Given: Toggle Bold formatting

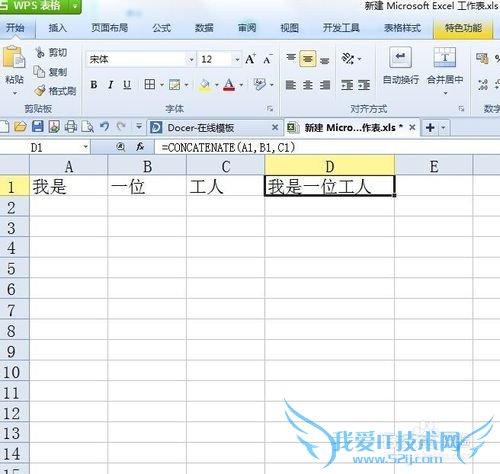Looking at the screenshot, I should pos(94,85).
